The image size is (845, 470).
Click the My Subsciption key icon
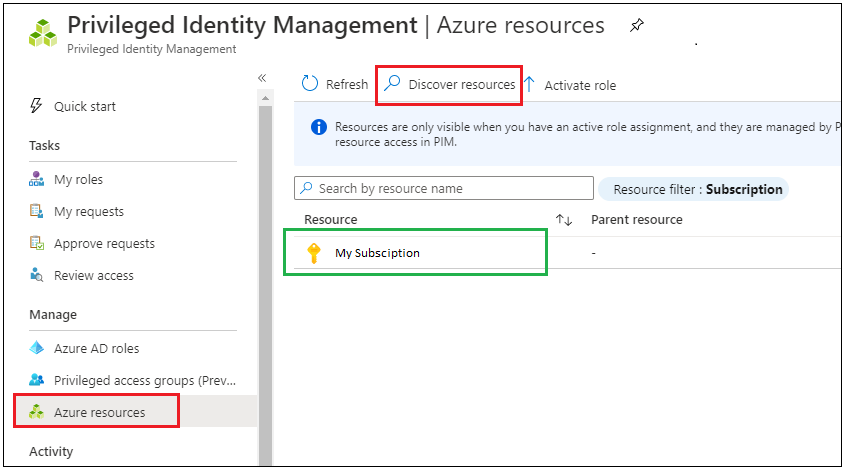[x=314, y=253]
